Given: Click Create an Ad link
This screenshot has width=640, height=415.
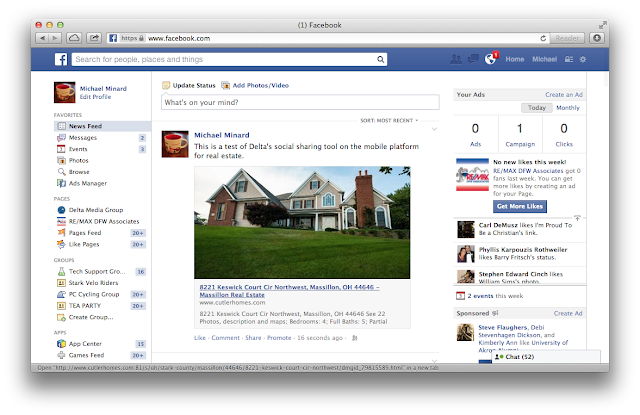Looking at the screenshot, I should (x=564, y=95).
